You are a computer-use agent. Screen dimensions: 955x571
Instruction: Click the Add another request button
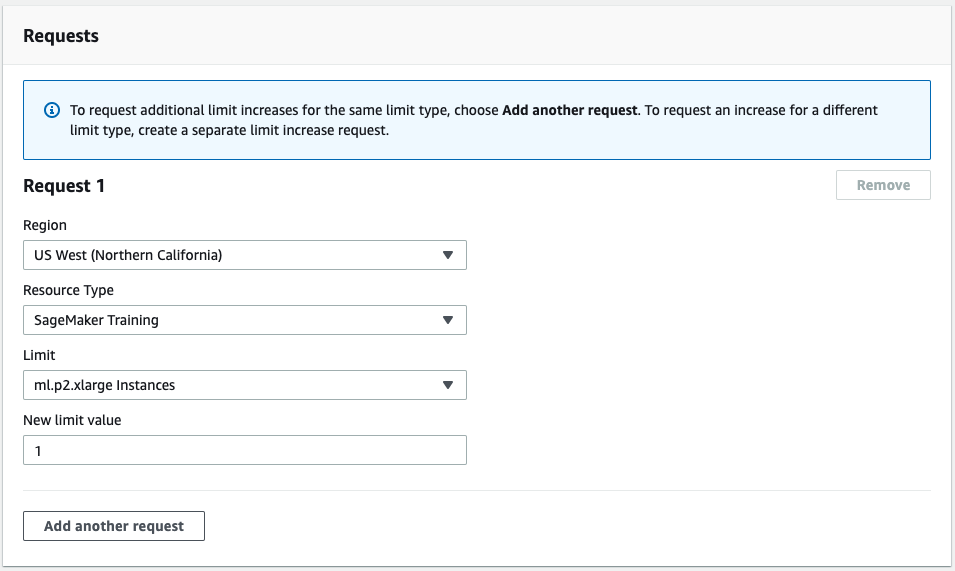[x=114, y=526]
